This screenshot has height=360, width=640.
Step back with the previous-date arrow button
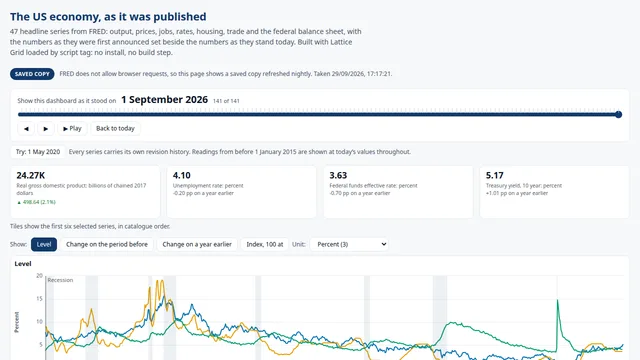click(26, 129)
